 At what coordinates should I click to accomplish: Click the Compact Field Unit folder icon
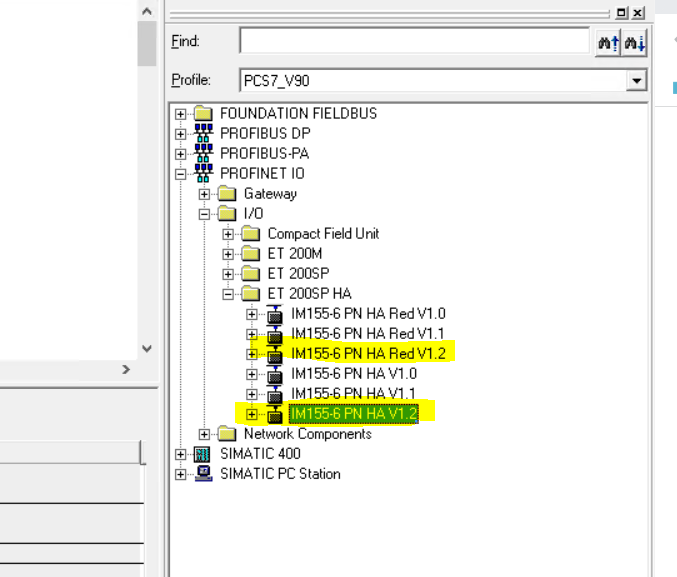(251, 234)
